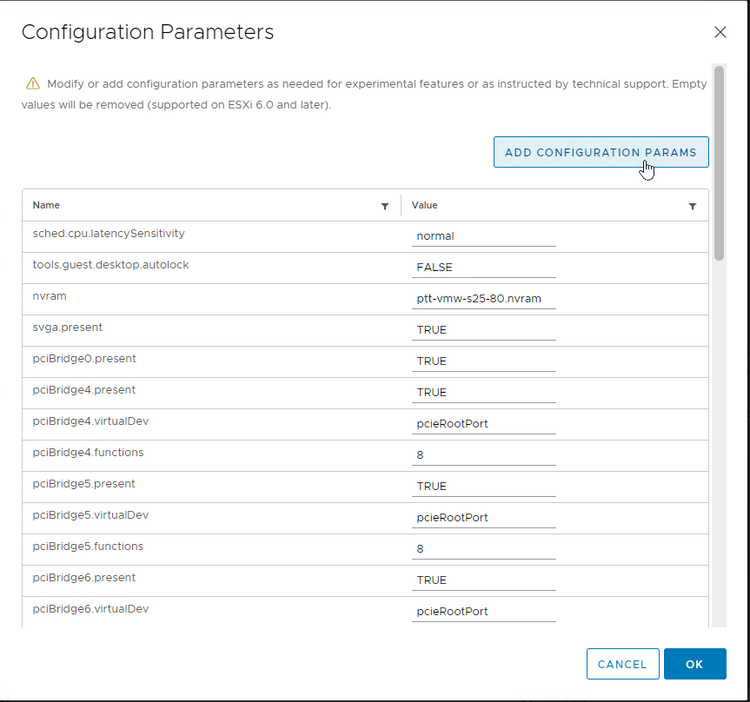This screenshot has width=750, height=702.
Task: Edit the pciBridge4.functions value field
Action: coord(484,455)
